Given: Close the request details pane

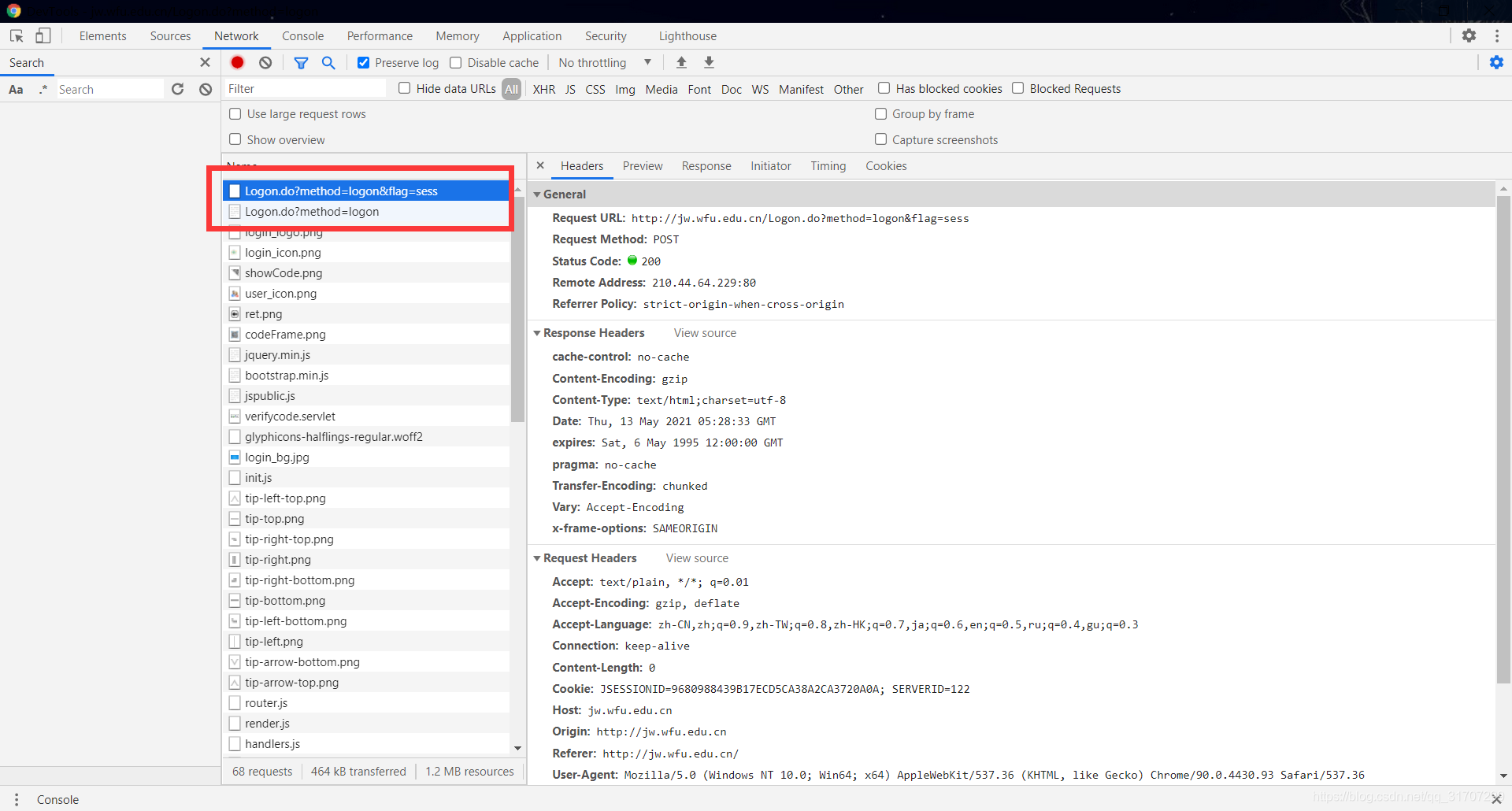Looking at the screenshot, I should (x=540, y=165).
